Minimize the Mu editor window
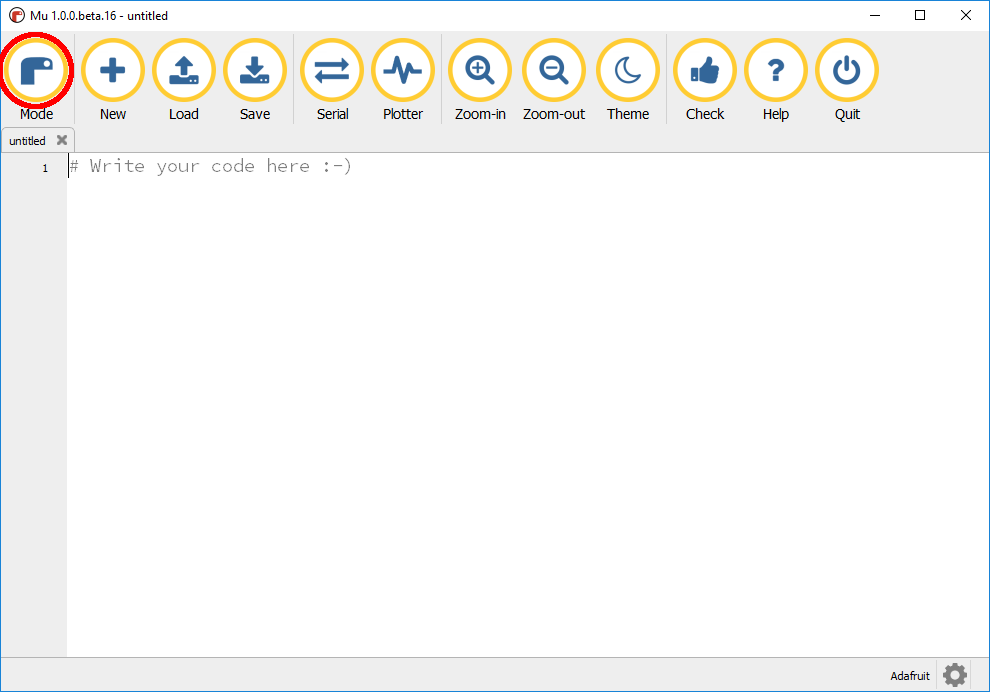The width and height of the screenshot is (990, 692). coord(874,15)
